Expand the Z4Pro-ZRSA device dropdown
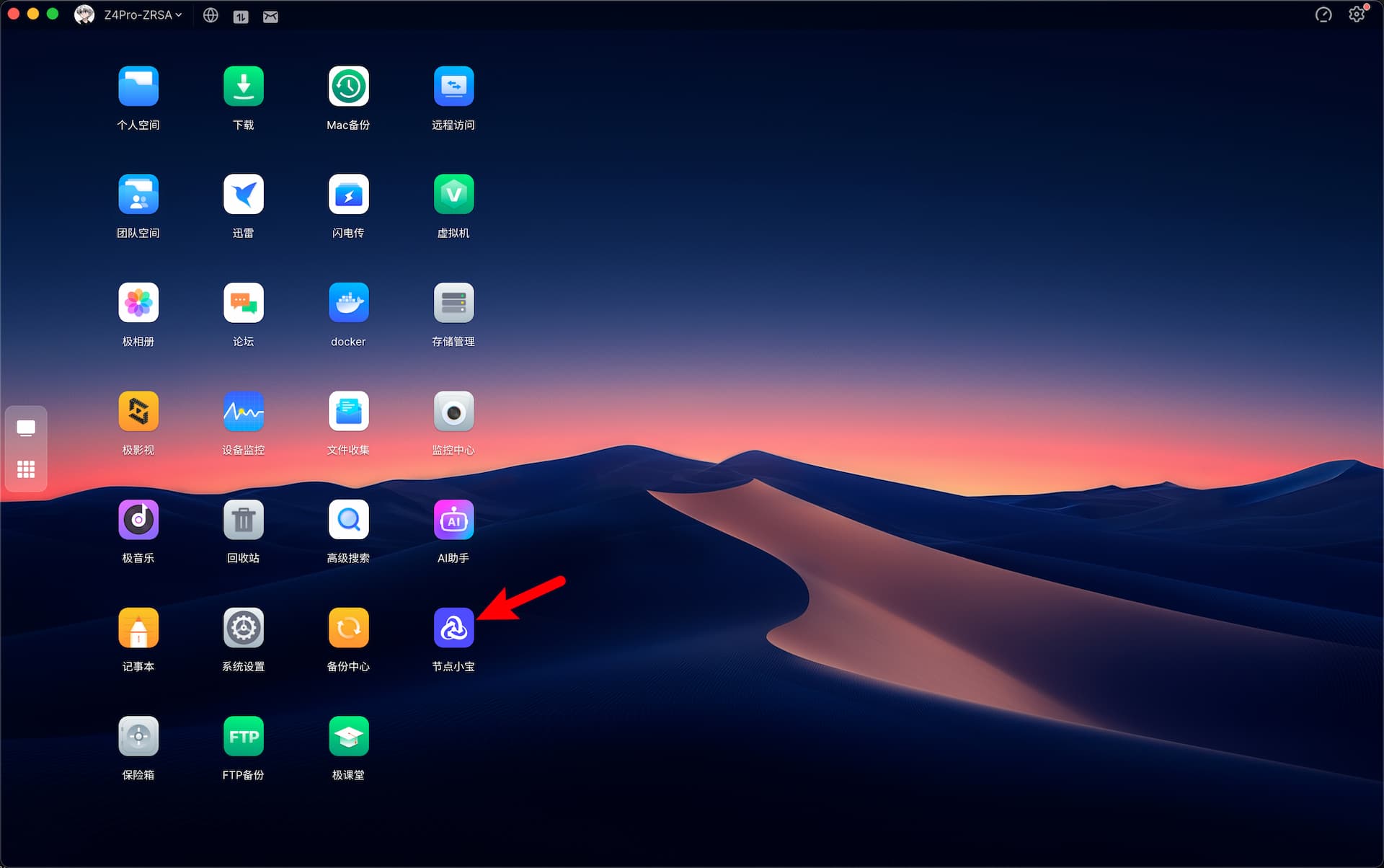The height and width of the screenshot is (868, 1384). coord(142,15)
